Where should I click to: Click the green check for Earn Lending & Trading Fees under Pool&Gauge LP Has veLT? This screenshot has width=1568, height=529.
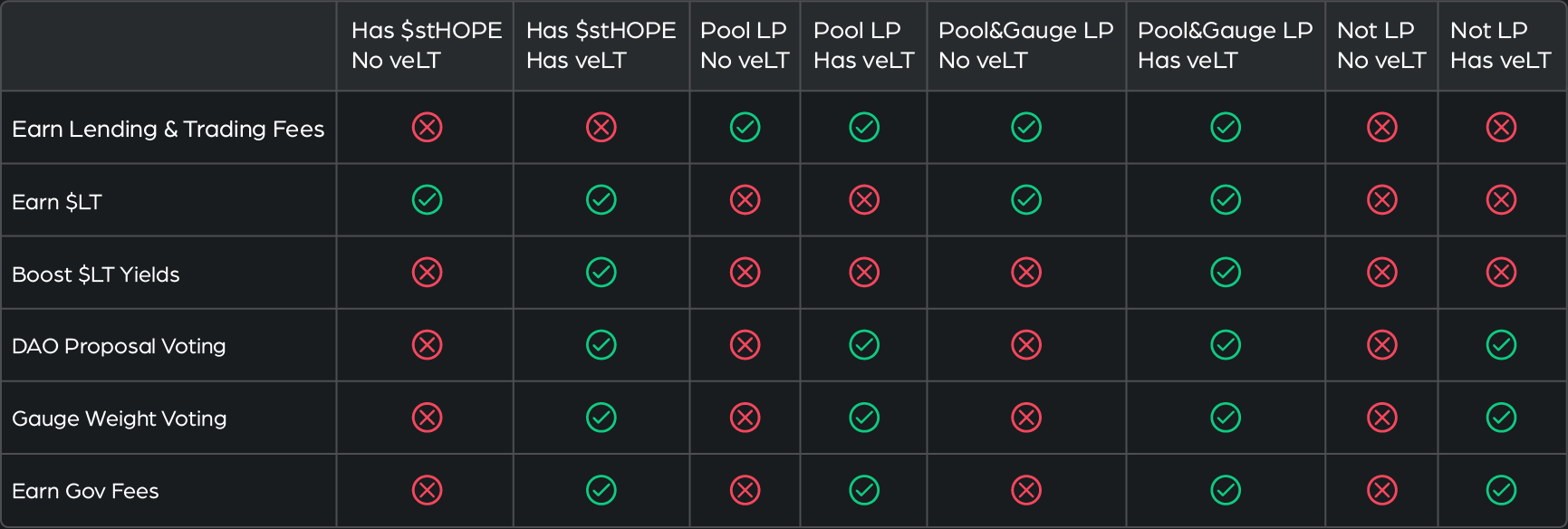[x=1226, y=128]
